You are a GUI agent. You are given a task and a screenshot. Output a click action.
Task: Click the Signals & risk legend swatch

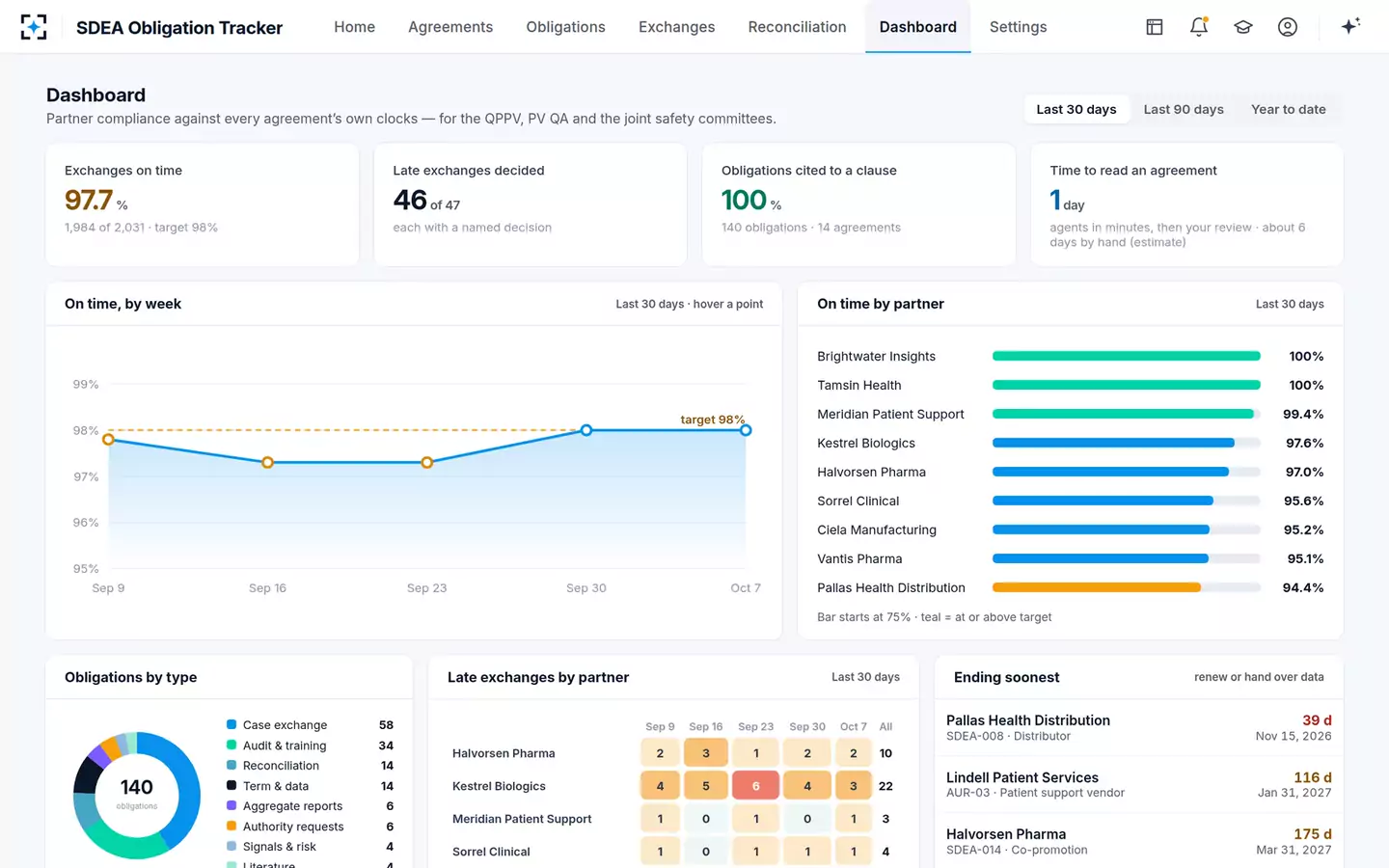coord(231,846)
